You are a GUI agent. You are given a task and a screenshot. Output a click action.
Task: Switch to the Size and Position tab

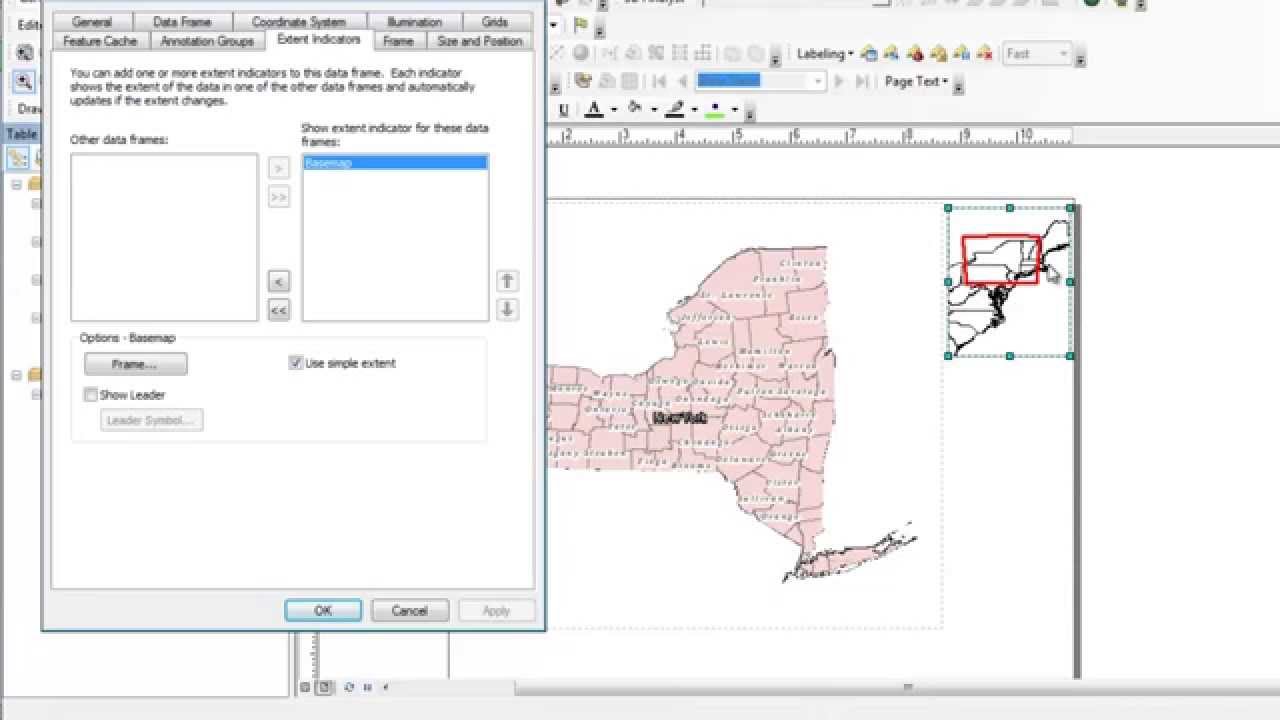coord(480,41)
